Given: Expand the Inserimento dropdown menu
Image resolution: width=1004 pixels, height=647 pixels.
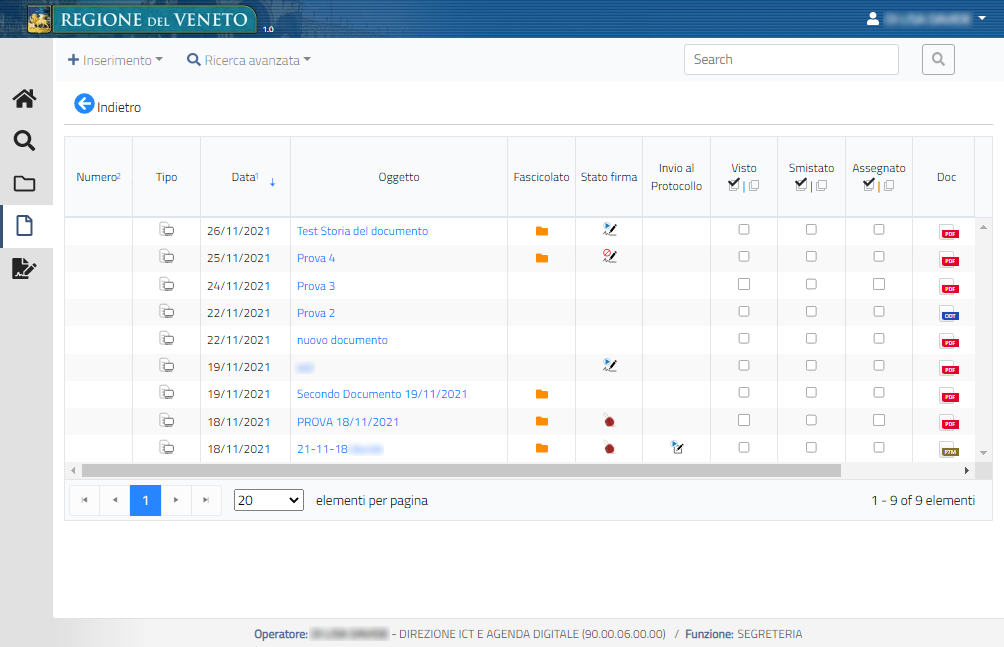Looking at the screenshot, I should point(115,60).
